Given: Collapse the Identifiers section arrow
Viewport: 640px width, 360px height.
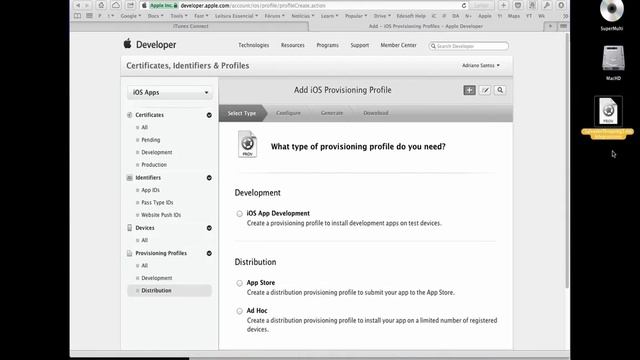Looking at the screenshot, I should 209,178.
